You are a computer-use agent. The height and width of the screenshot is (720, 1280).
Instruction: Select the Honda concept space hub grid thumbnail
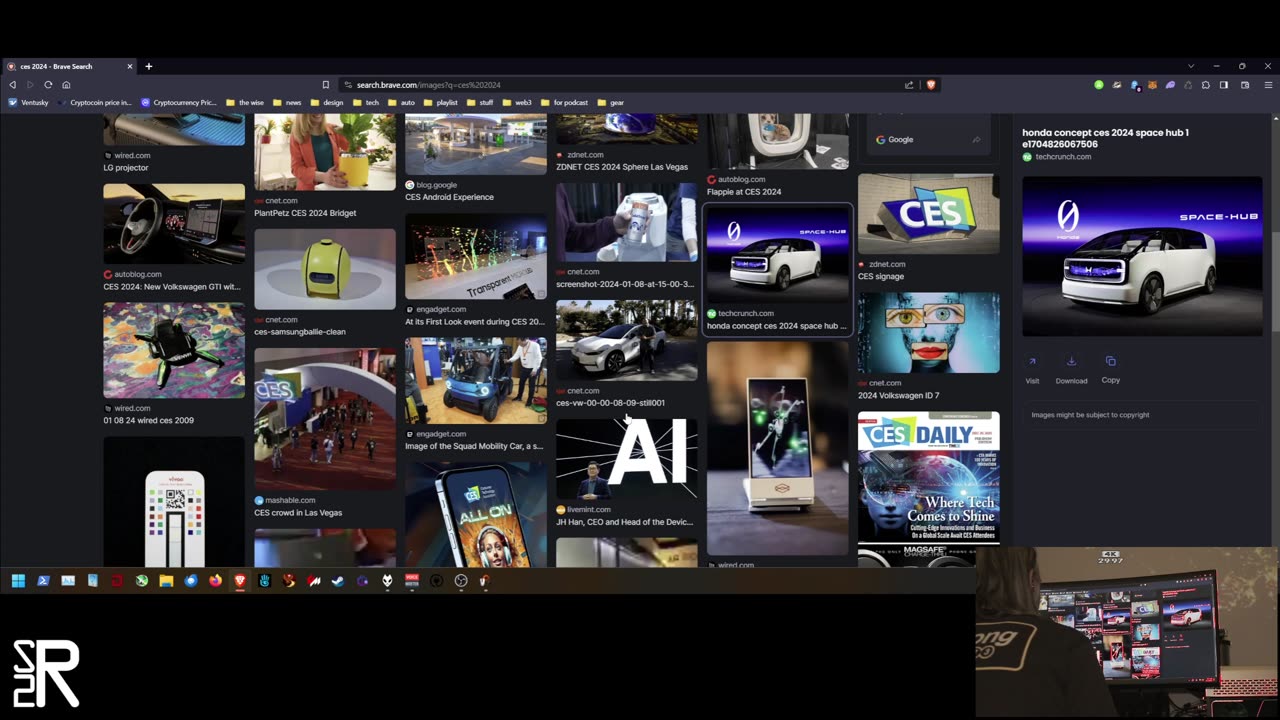(x=777, y=255)
